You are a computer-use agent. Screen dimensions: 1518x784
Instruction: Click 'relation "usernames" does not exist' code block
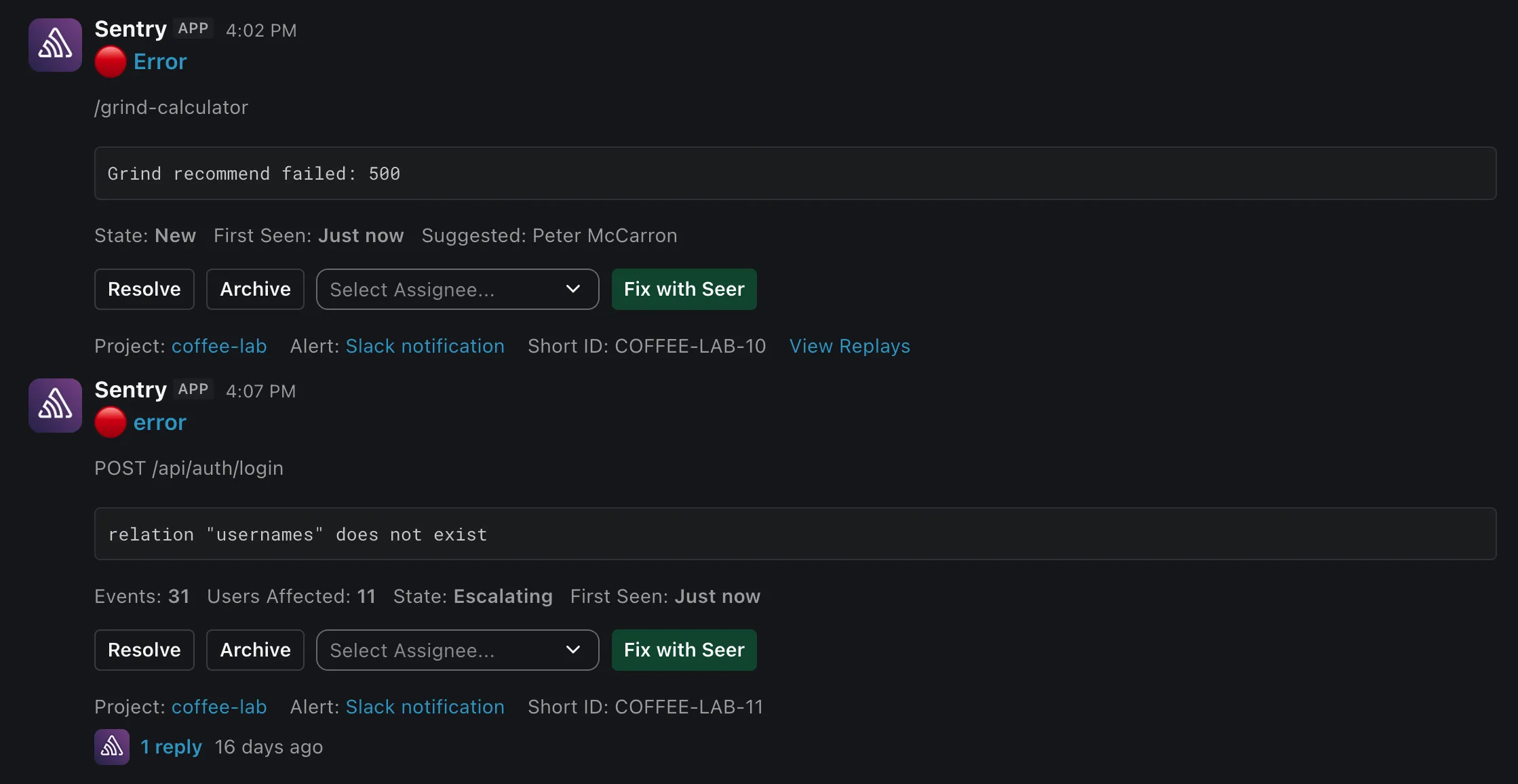click(795, 534)
